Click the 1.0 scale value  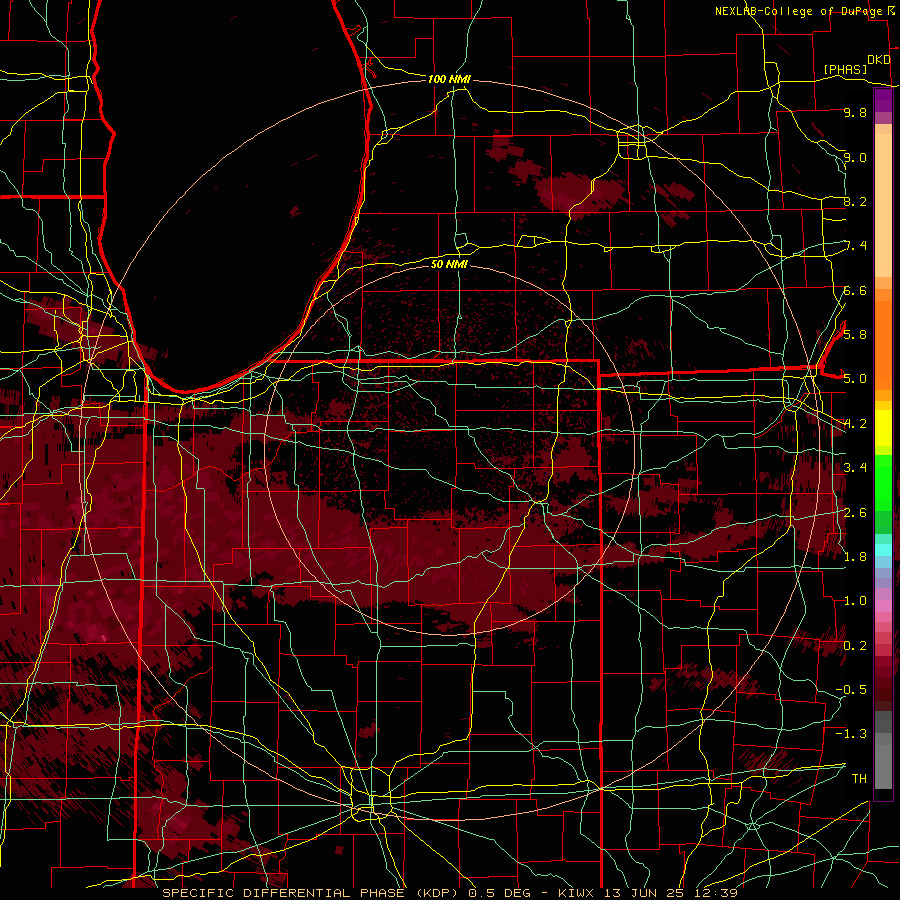[x=855, y=600]
